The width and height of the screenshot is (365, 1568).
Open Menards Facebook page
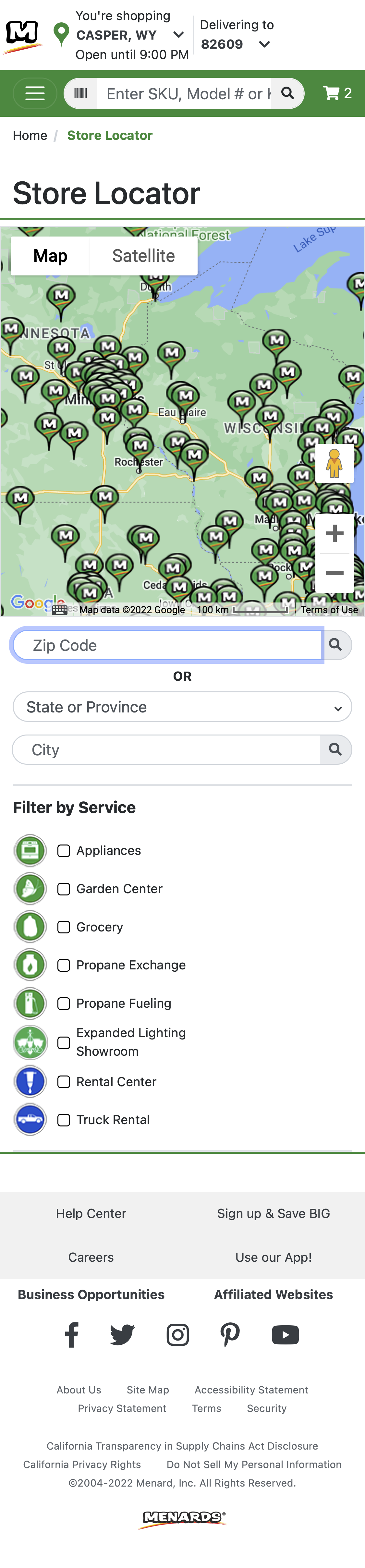[72, 1335]
